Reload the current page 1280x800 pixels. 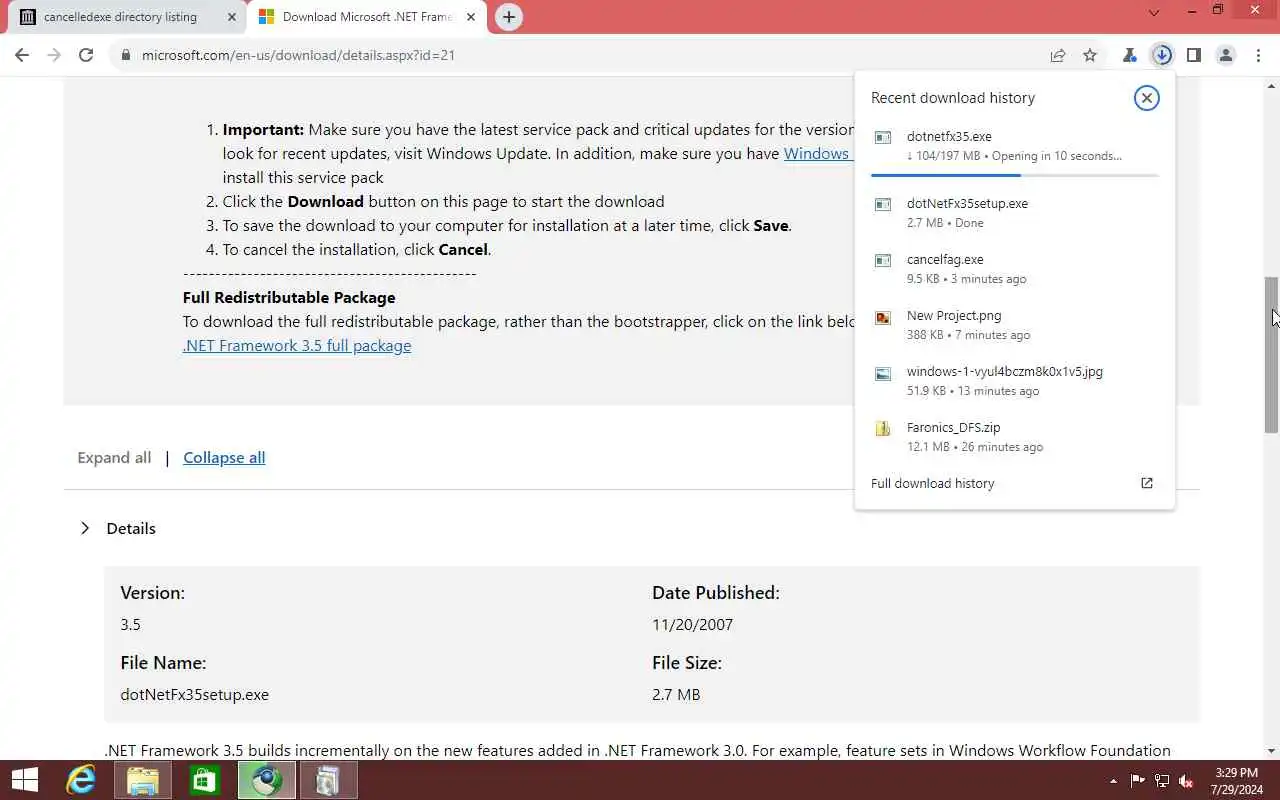pyautogui.click(x=86, y=55)
